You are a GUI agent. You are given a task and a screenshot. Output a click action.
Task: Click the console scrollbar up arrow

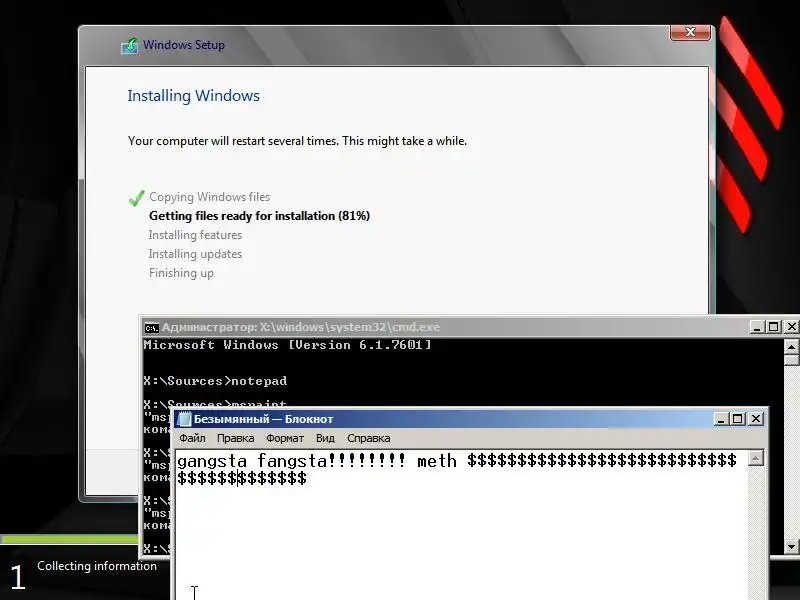791,347
